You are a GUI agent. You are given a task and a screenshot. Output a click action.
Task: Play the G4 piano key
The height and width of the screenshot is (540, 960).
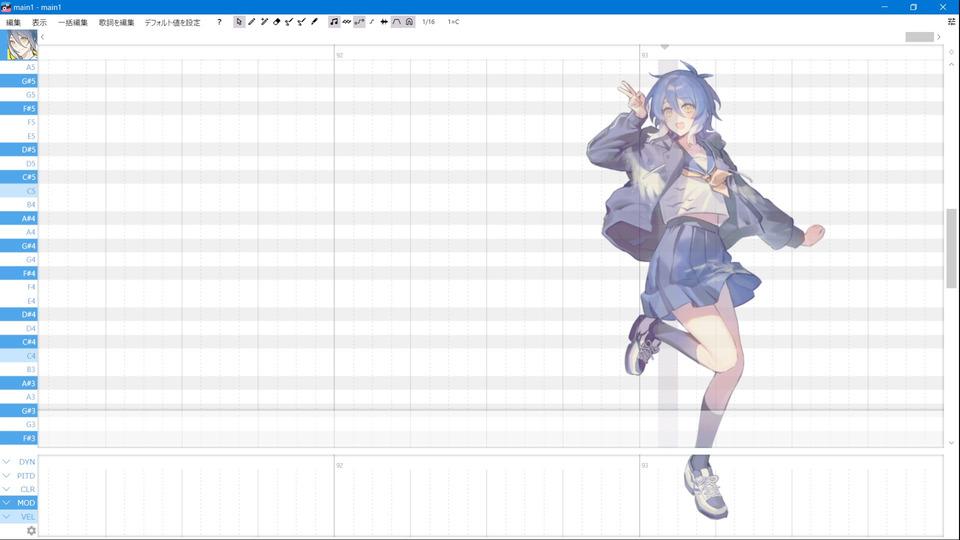point(18,260)
